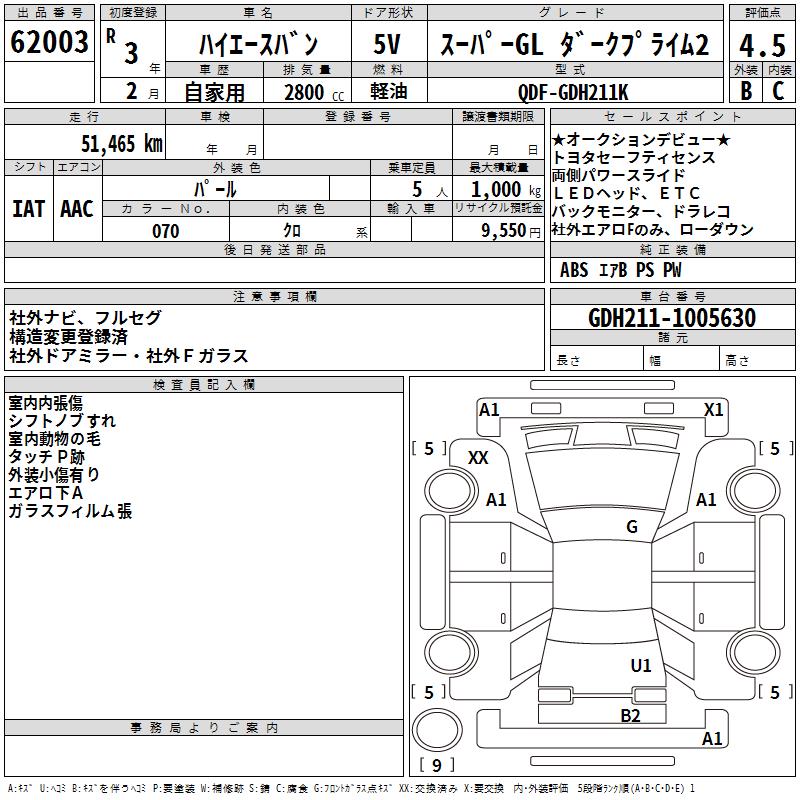Click the spare tire value [9]
Viewport: 800px width, 800px height.
437,765
